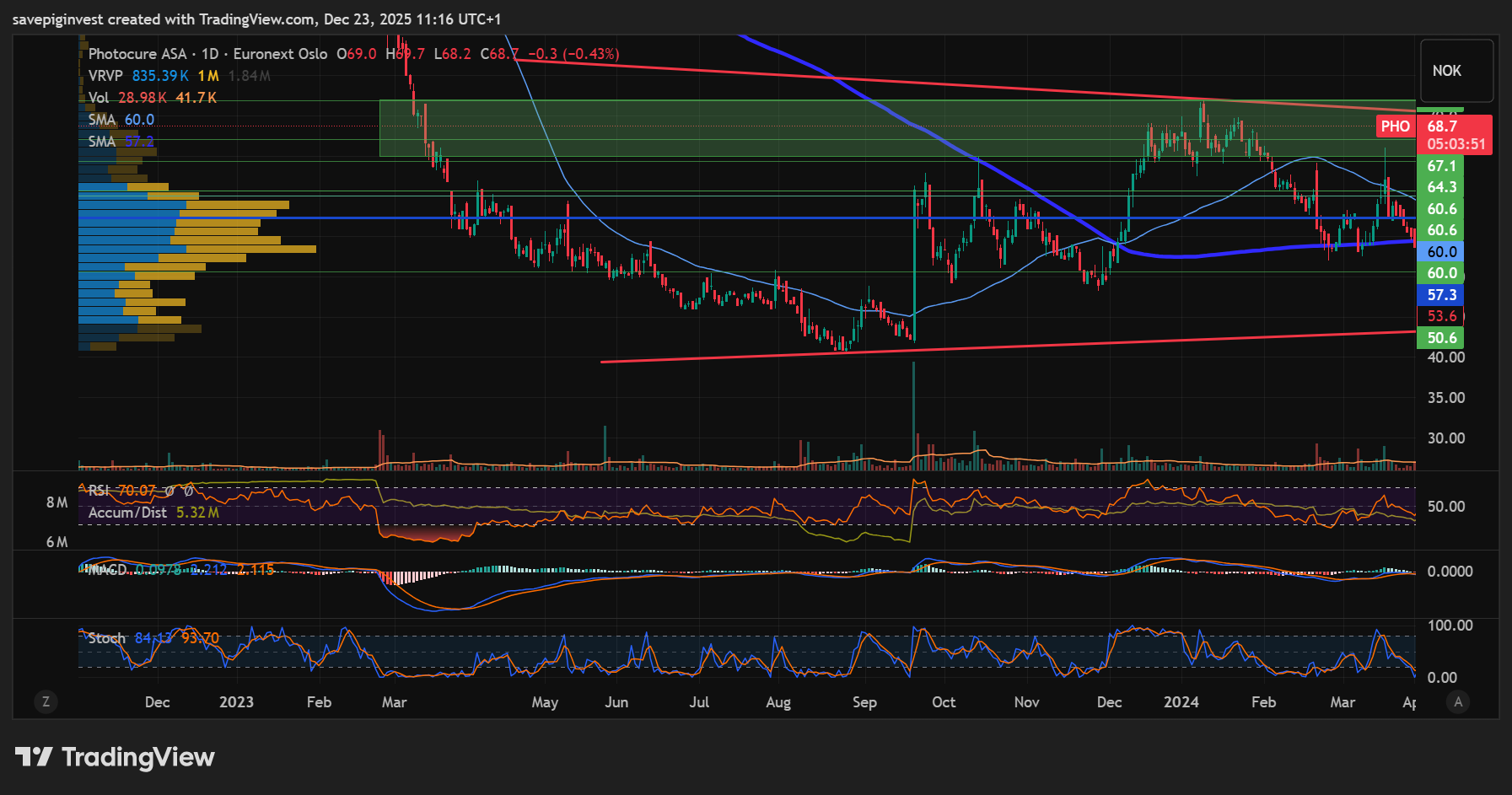Click the TradingView logo
Viewport: 1512px width, 795px height.
pyautogui.click(x=116, y=757)
